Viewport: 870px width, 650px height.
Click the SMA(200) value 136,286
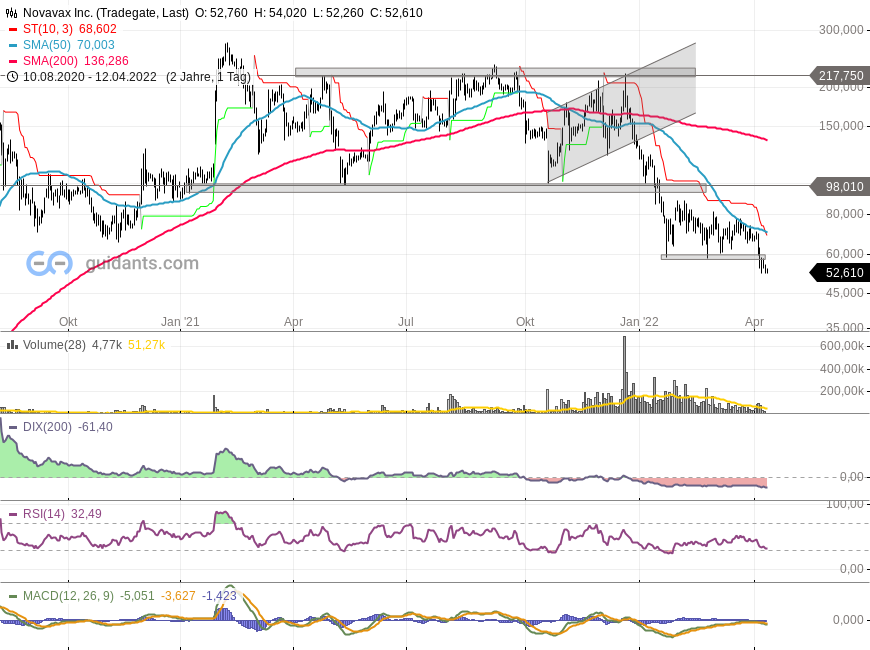(x=106, y=61)
